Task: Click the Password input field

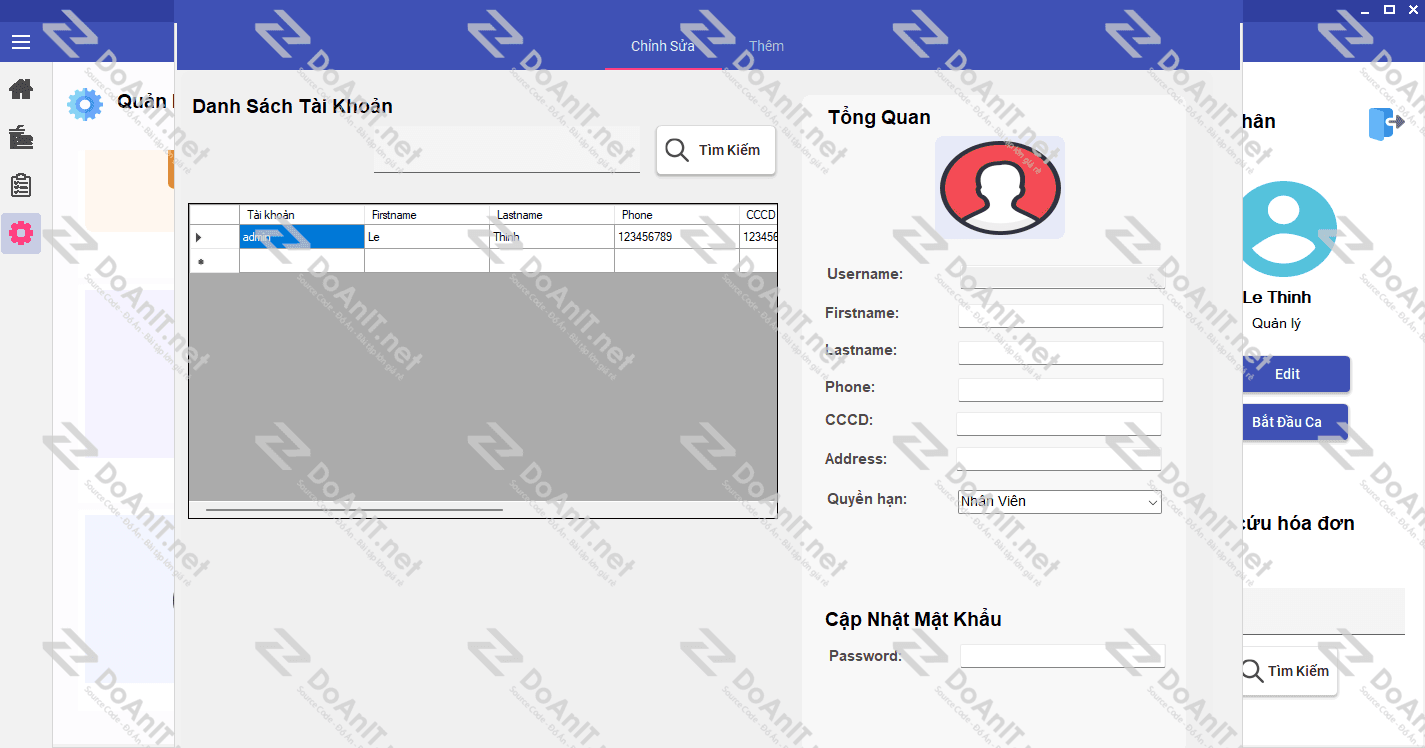Action: [x=1063, y=656]
